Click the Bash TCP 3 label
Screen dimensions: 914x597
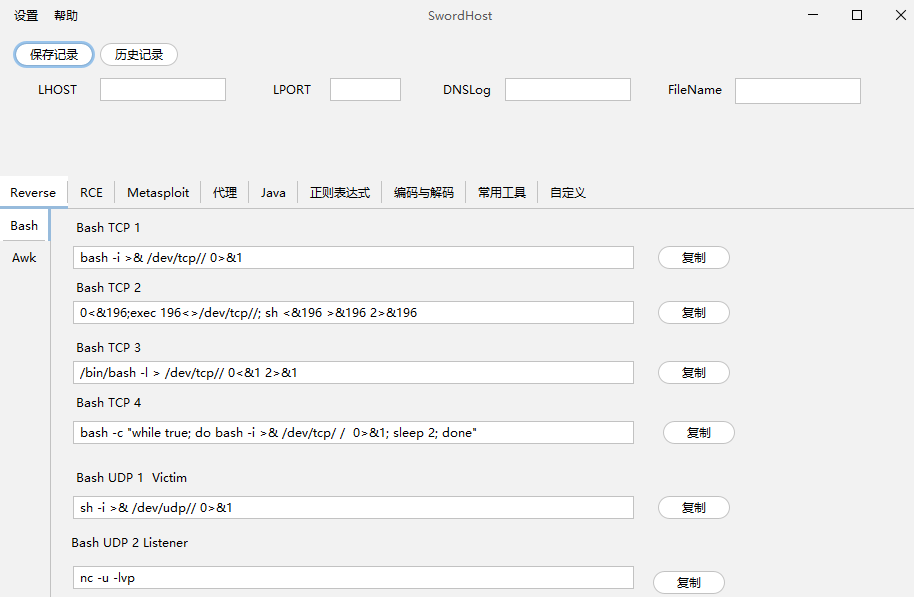tap(108, 348)
